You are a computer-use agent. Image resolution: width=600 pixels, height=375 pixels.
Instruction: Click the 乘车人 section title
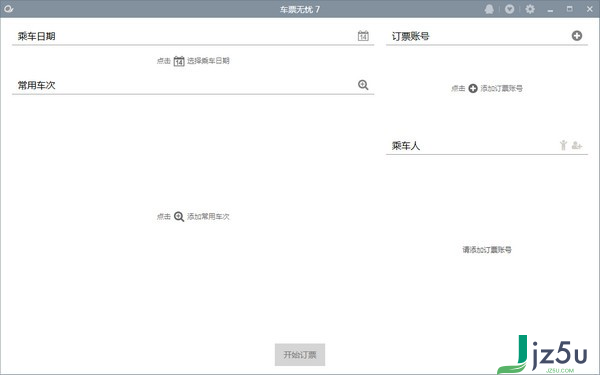pos(406,145)
